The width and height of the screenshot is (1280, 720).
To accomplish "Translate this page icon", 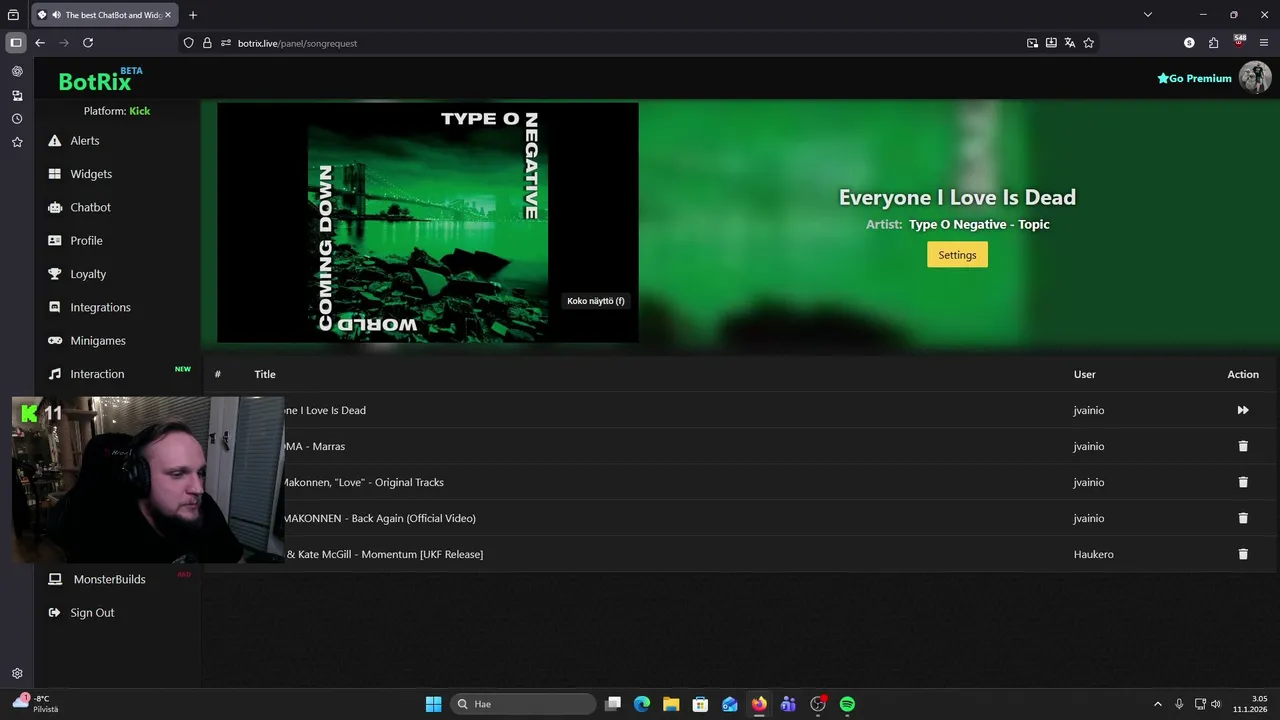I will coord(1070,43).
